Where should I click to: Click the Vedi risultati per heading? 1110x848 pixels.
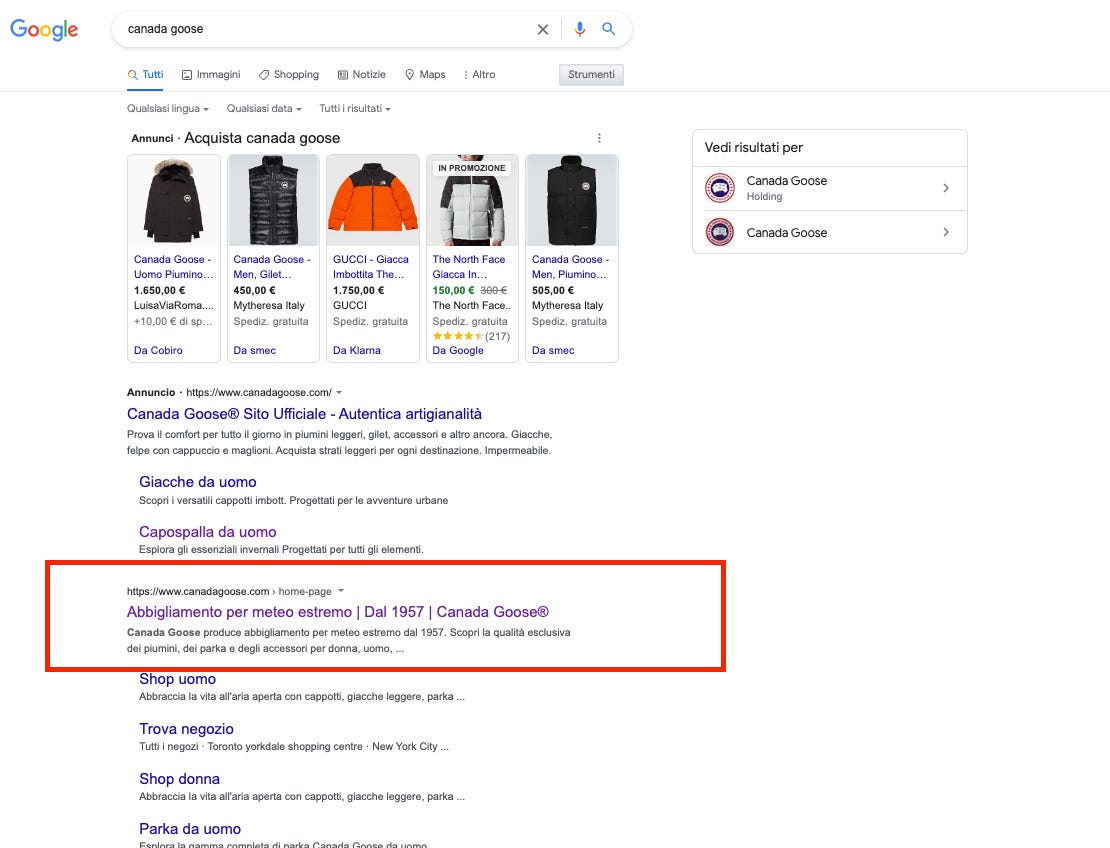point(754,148)
